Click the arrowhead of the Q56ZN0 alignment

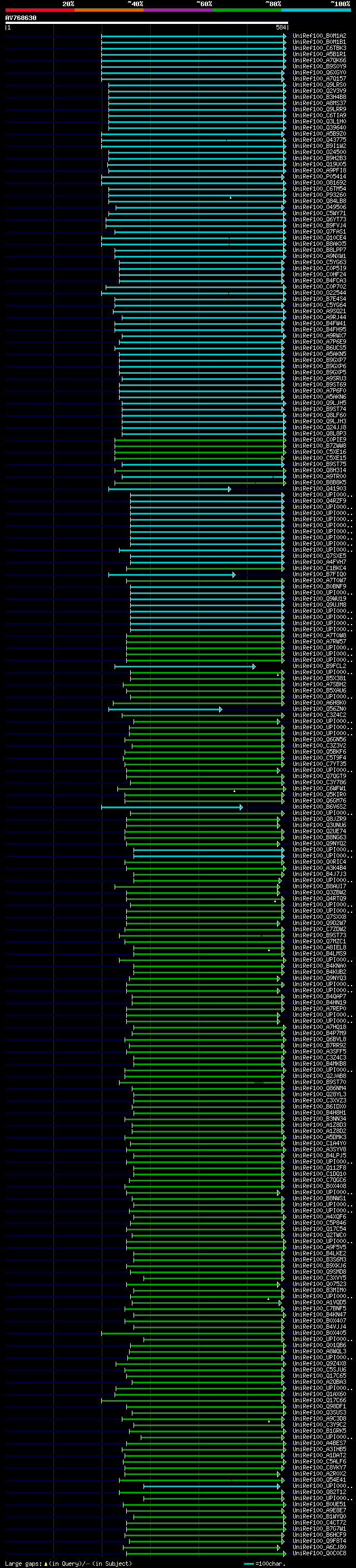(220, 710)
